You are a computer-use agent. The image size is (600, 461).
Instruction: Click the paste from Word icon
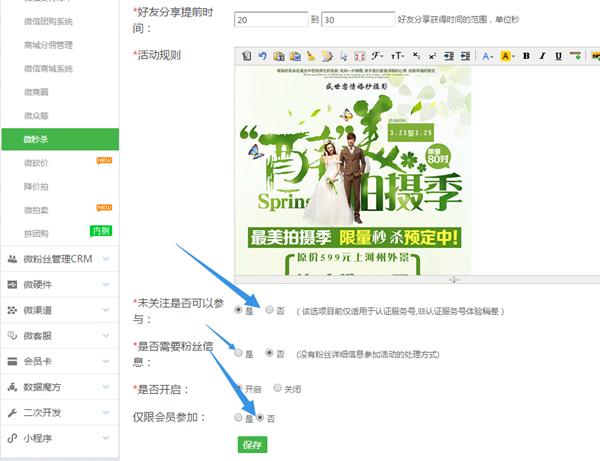tap(295, 56)
